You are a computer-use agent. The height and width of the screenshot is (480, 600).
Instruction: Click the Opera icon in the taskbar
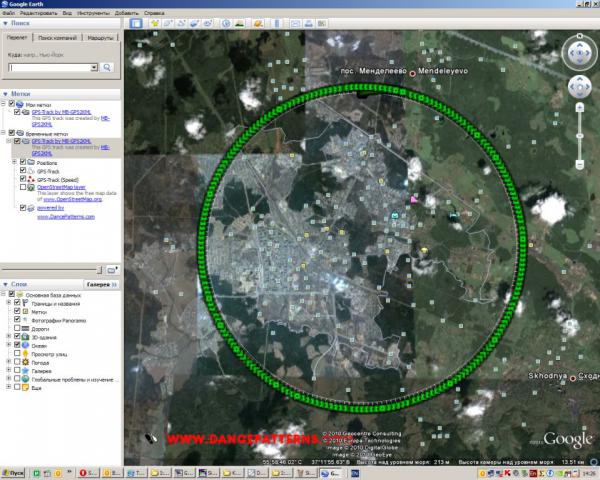[83, 473]
